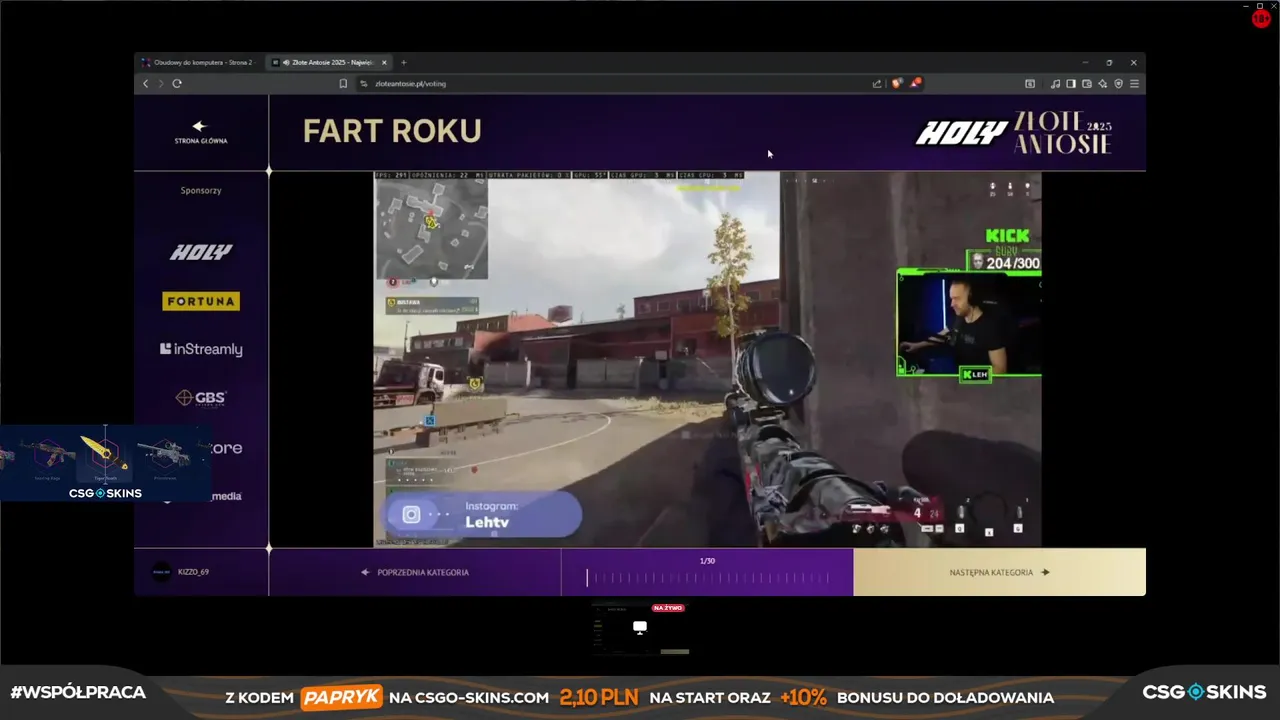Viewport: 1280px width, 720px height.
Task: Open the VPN shield icon in the toolbar
Action: tap(1118, 84)
